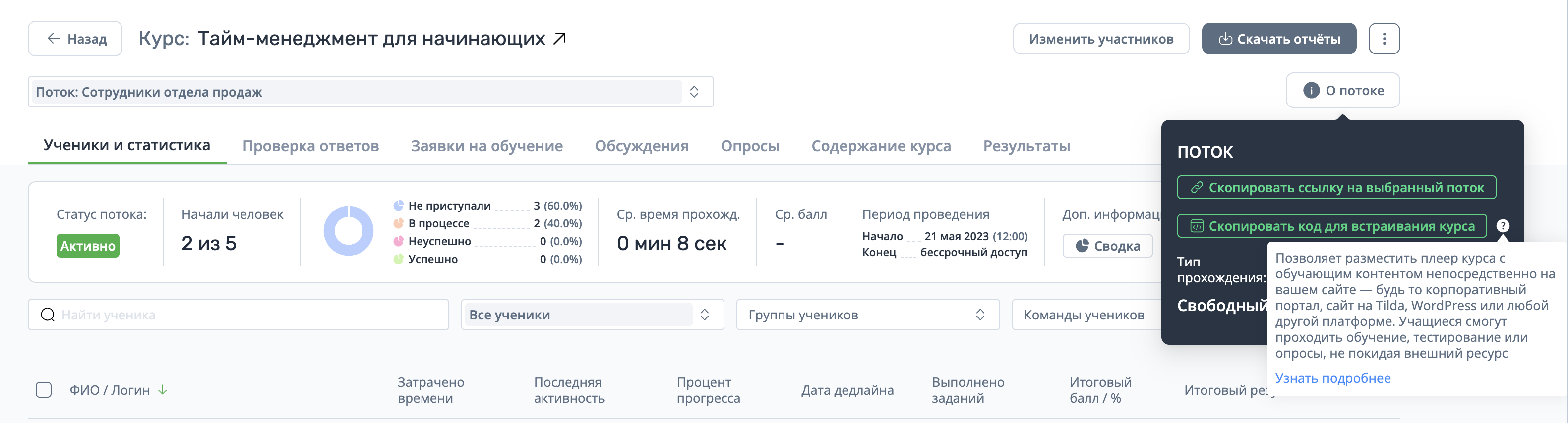The height and width of the screenshot is (423, 1568).
Task: Open course page via arrow icon beside title
Action: click(559, 39)
